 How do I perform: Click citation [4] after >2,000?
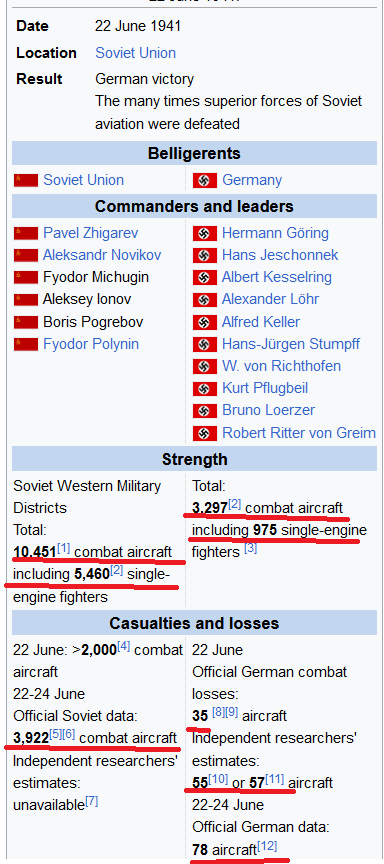click(x=123, y=647)
